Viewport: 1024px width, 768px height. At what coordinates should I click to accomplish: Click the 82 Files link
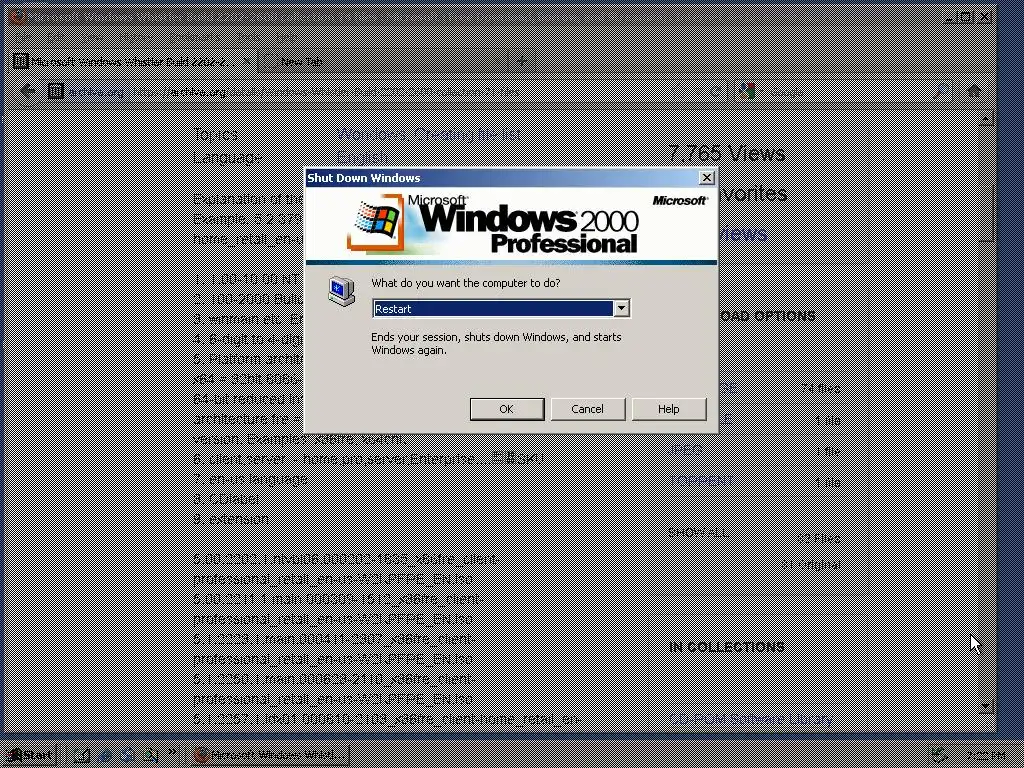coord(818,538)
